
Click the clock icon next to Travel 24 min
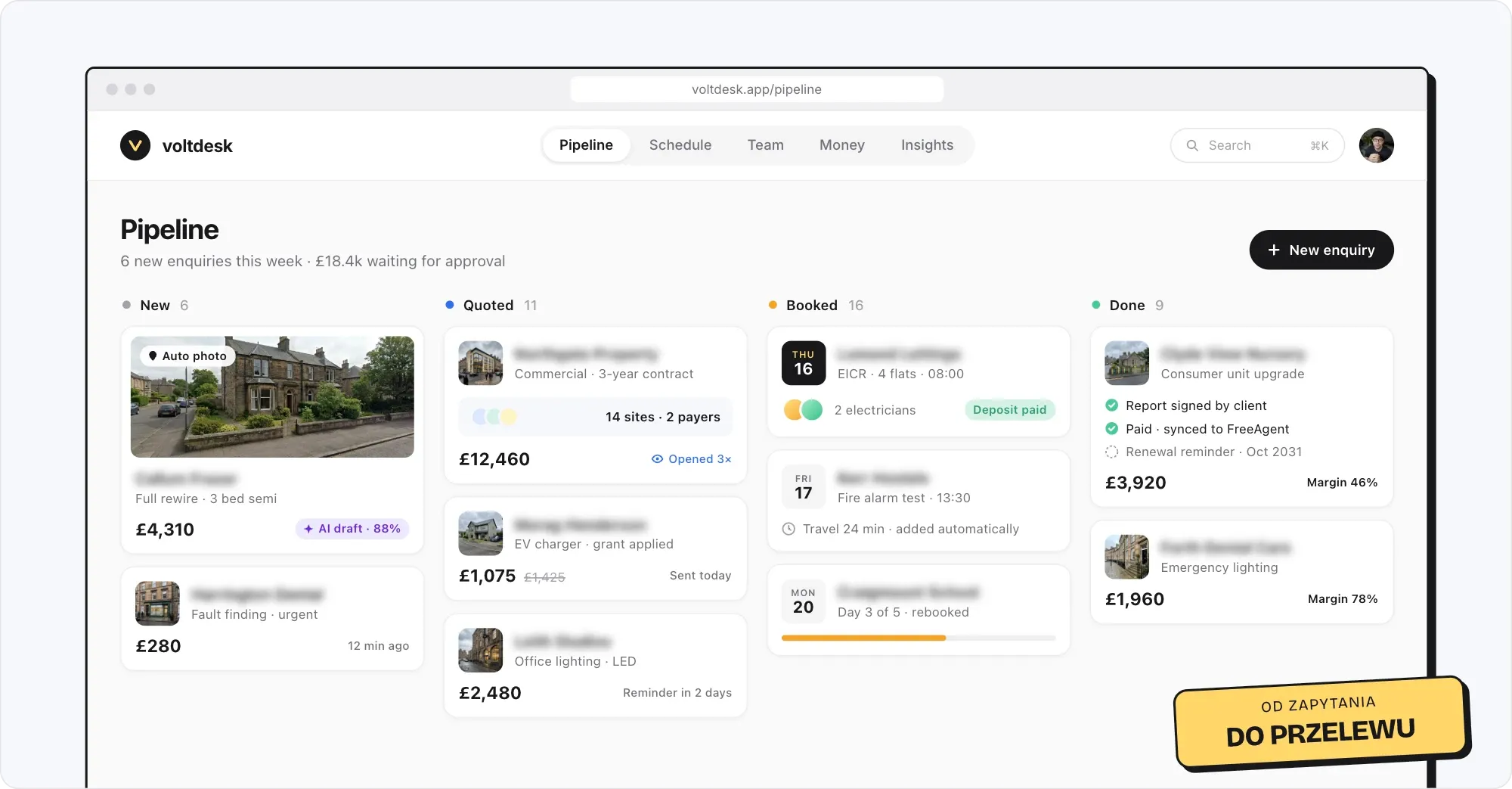[x=789, y=529]
